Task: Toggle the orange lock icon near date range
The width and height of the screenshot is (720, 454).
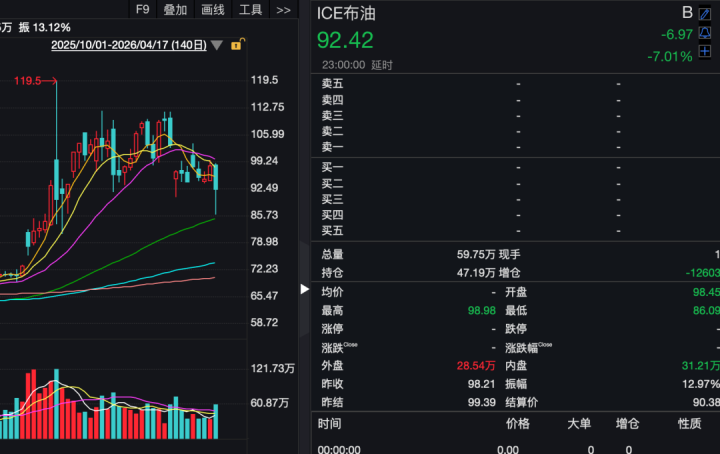Action: [237, 44]
